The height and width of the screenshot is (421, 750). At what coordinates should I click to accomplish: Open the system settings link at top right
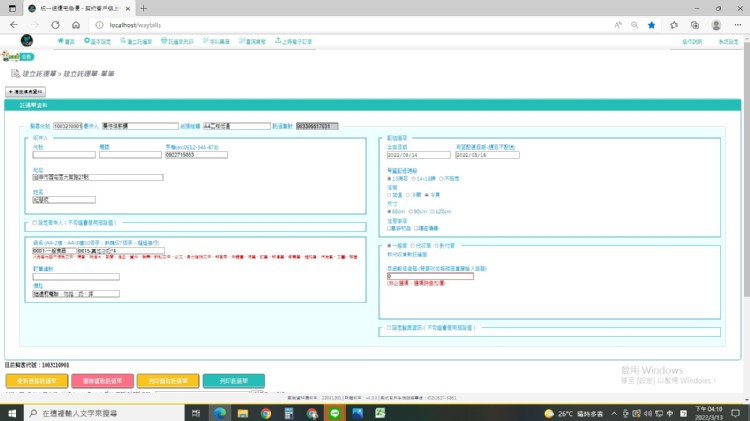coord(728,42)
